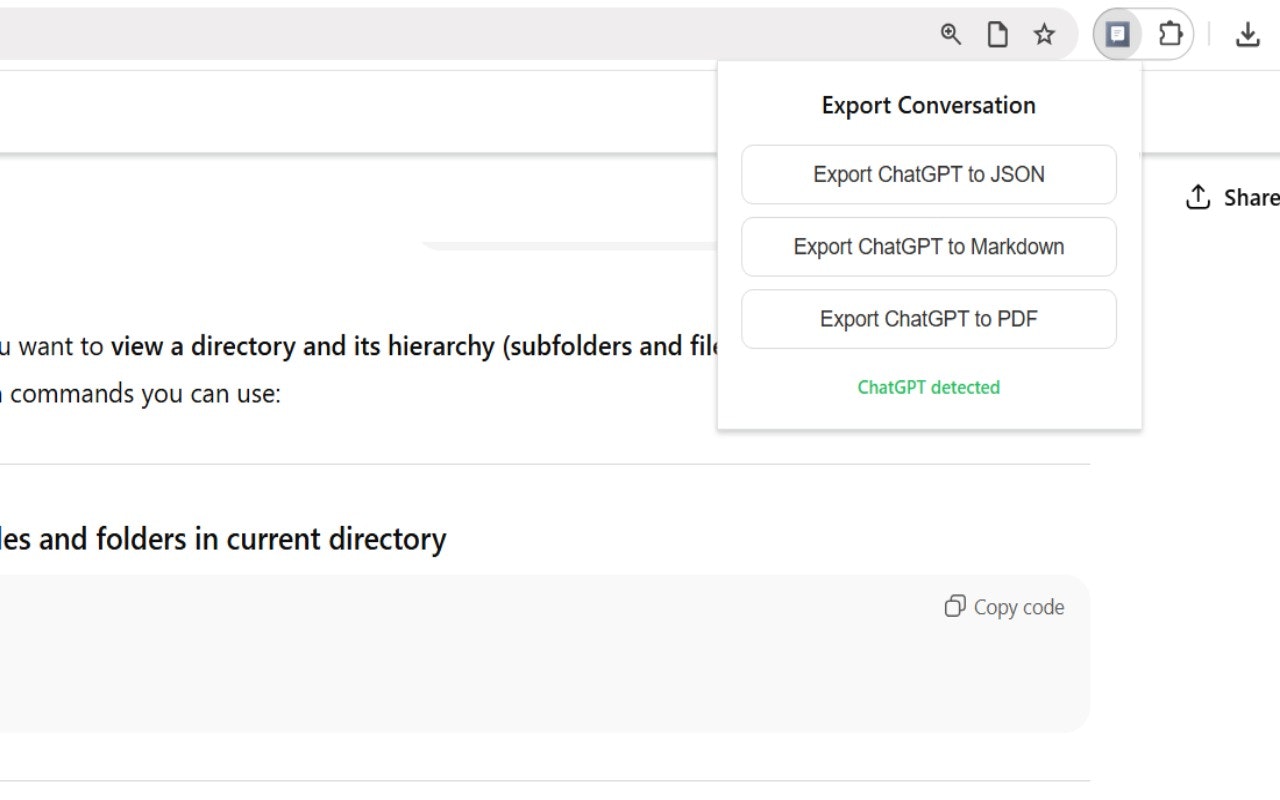The image size is (1280, 800).
Task: Focus the browser address bar
Action: point(450,35)
